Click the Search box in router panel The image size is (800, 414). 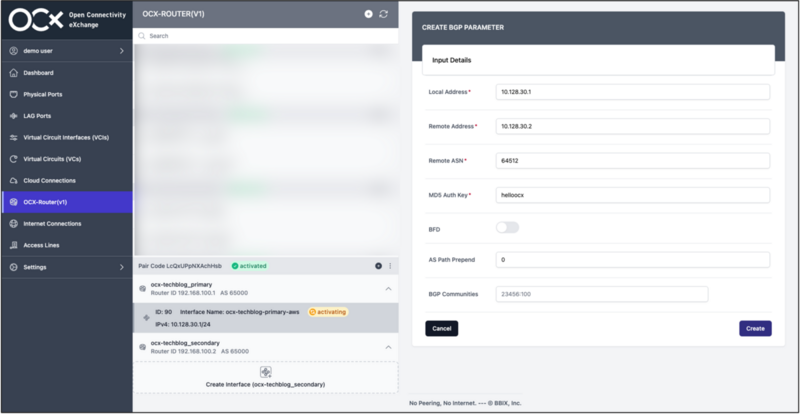[265, 36]
